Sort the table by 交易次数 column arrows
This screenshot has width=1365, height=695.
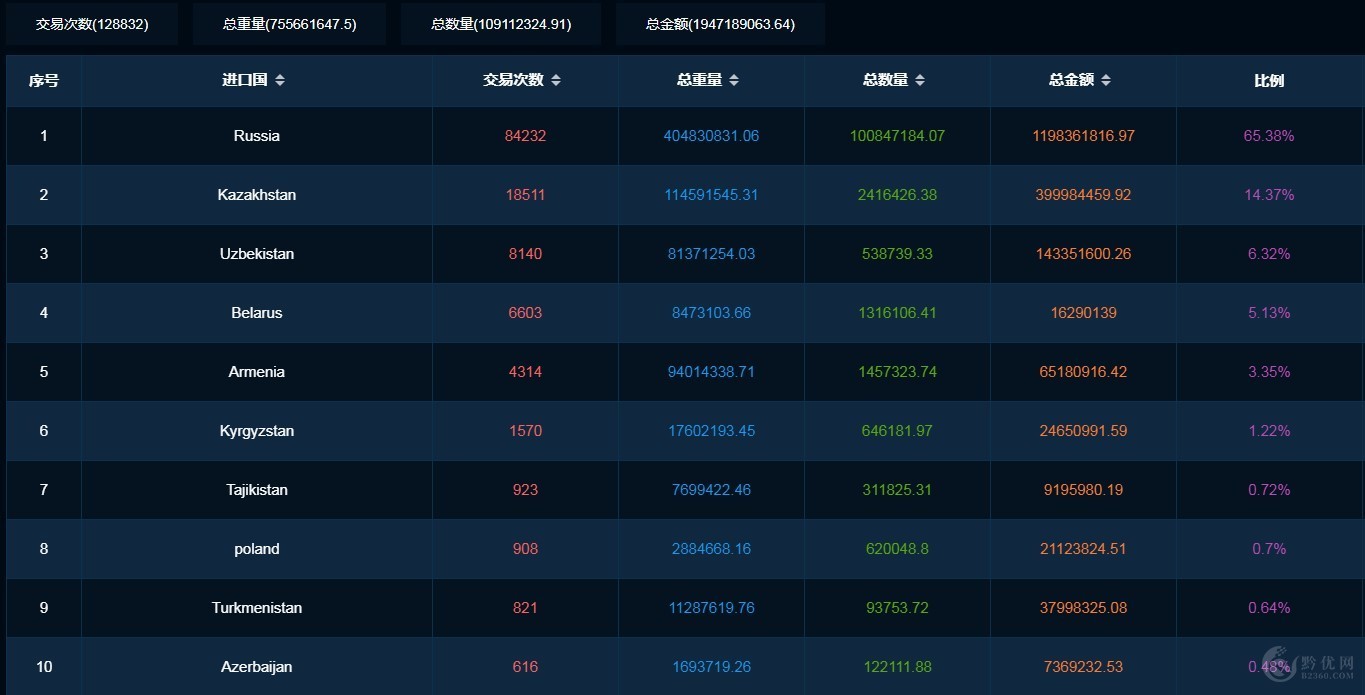[556, 81]
